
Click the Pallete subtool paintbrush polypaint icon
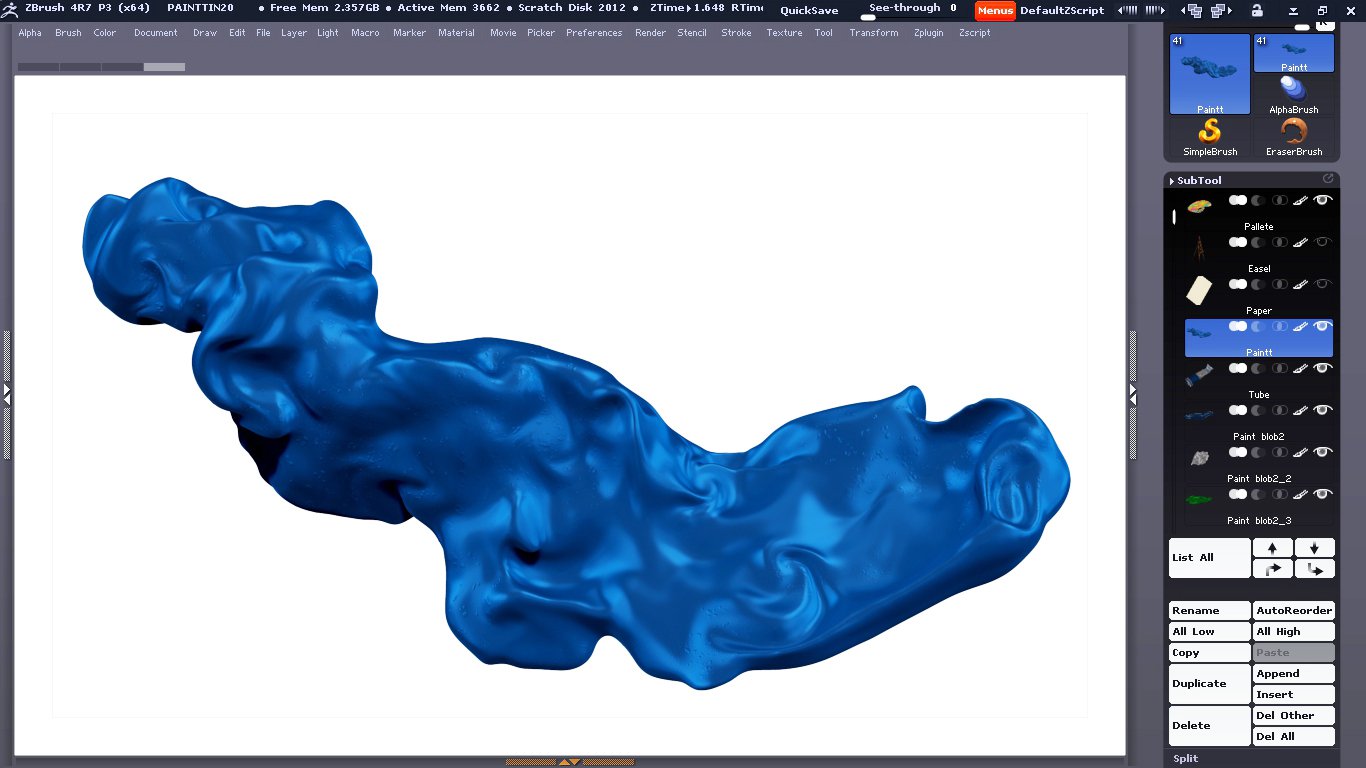(1300, 201)
